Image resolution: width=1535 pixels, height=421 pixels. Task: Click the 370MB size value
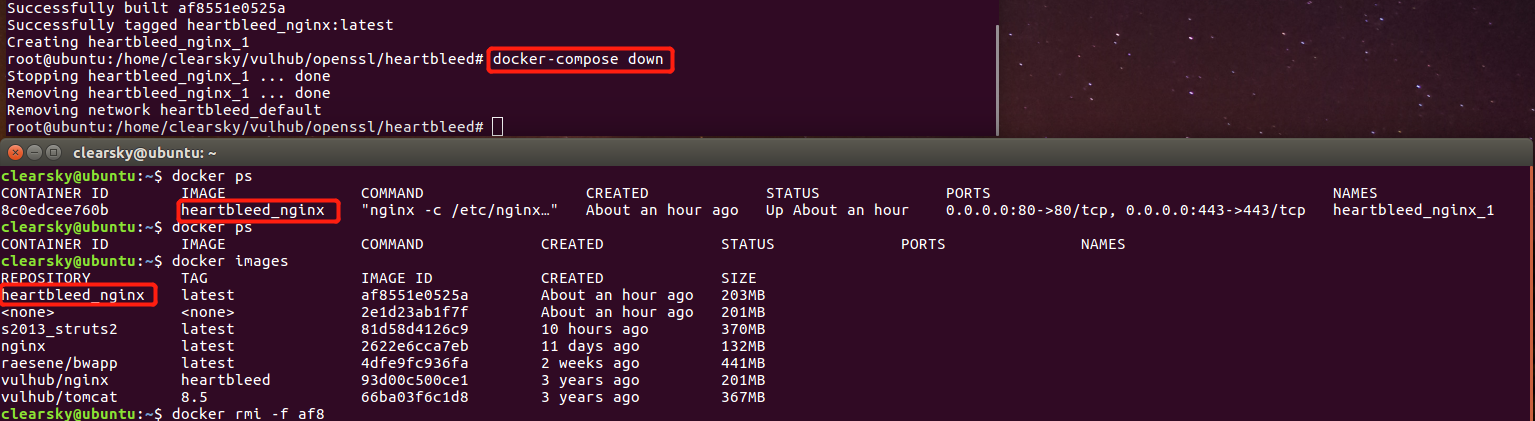[743, 329]
